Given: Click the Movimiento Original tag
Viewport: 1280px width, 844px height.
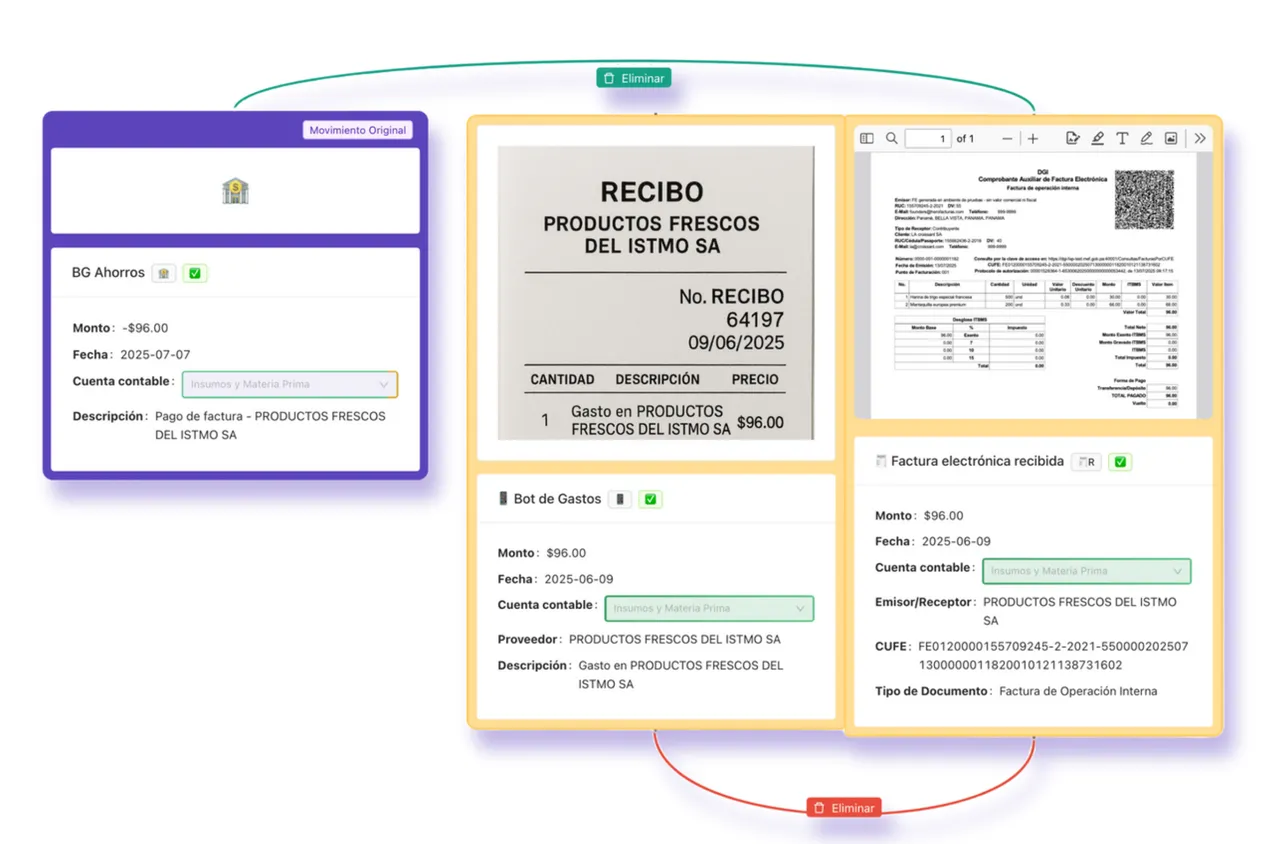Looking at the screenshot, I should 358,130.
